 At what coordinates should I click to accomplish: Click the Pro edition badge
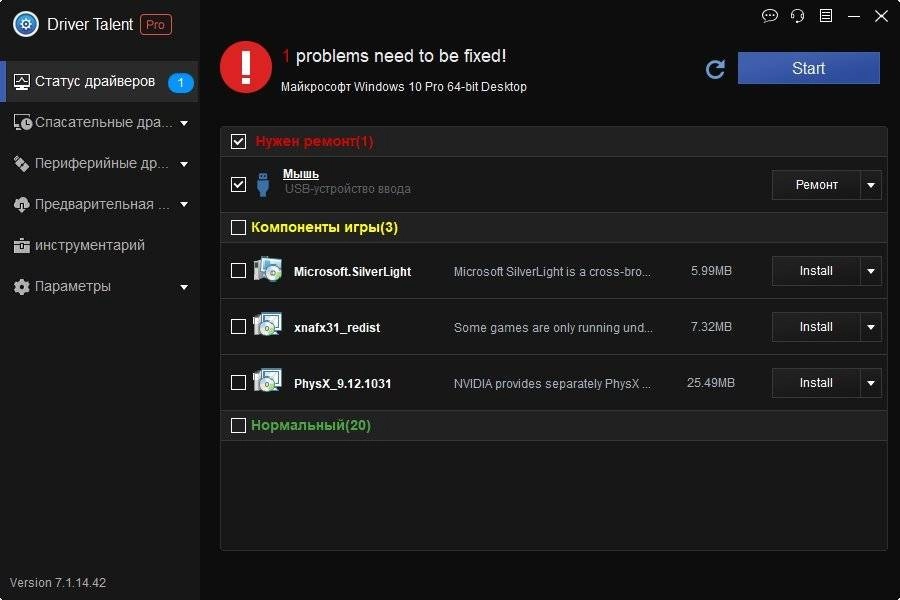click(x=156, y=25)
